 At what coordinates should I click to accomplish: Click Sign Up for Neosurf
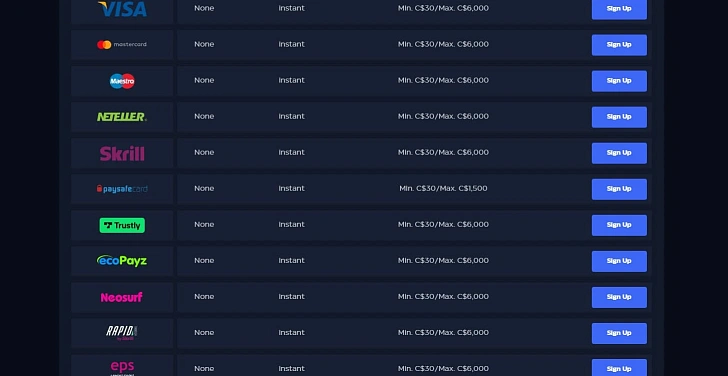click(x=619, y=297)
